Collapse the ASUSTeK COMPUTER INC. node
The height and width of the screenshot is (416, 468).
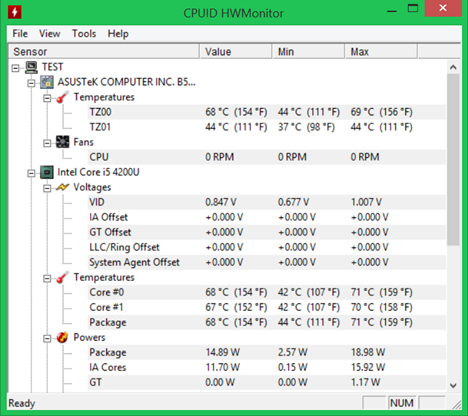[31, 83]
